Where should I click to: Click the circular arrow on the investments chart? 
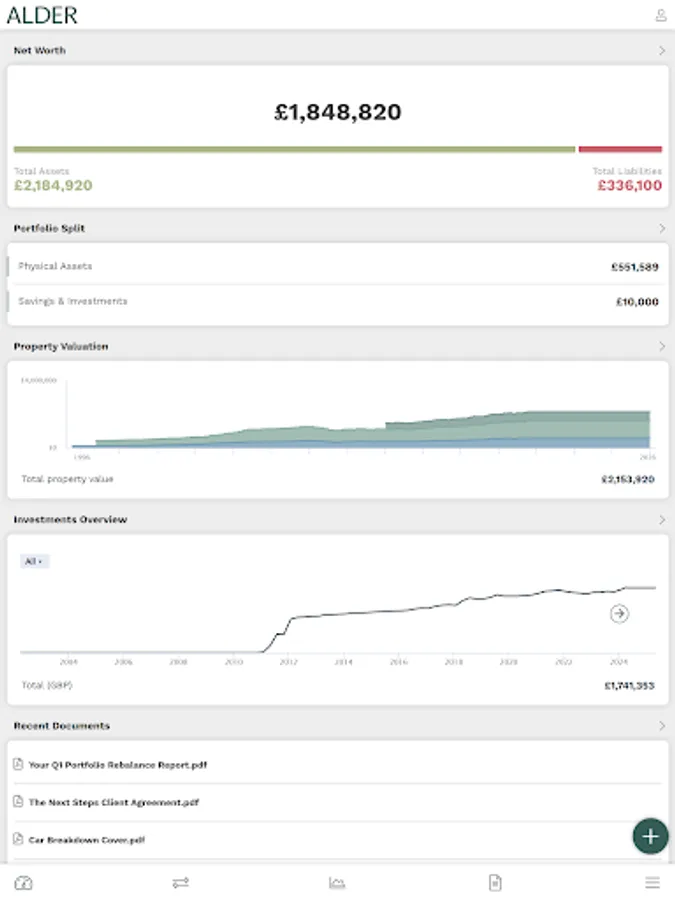tap(618, 612)
